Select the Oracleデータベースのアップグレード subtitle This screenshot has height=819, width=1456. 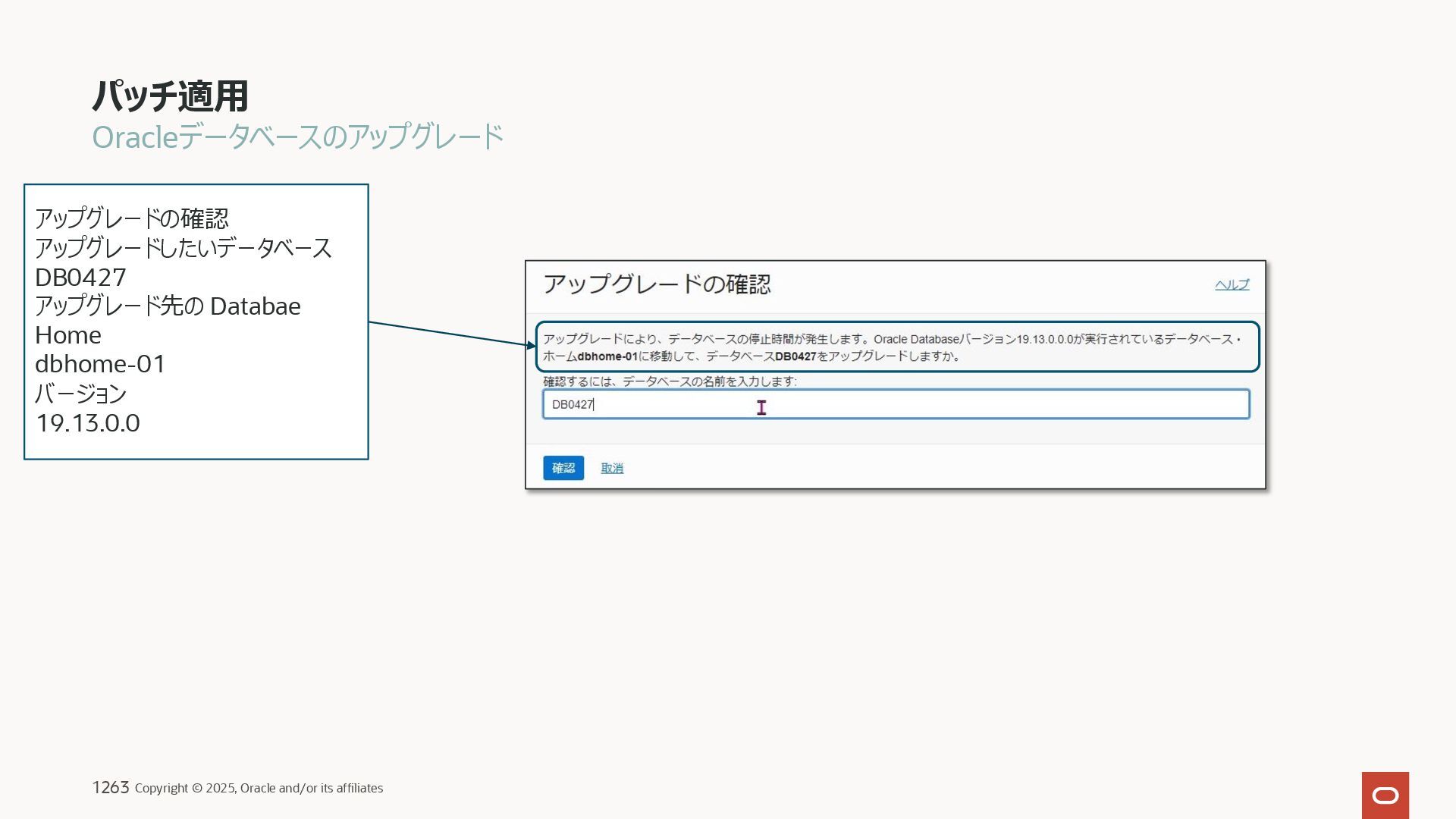pos(297,137)
